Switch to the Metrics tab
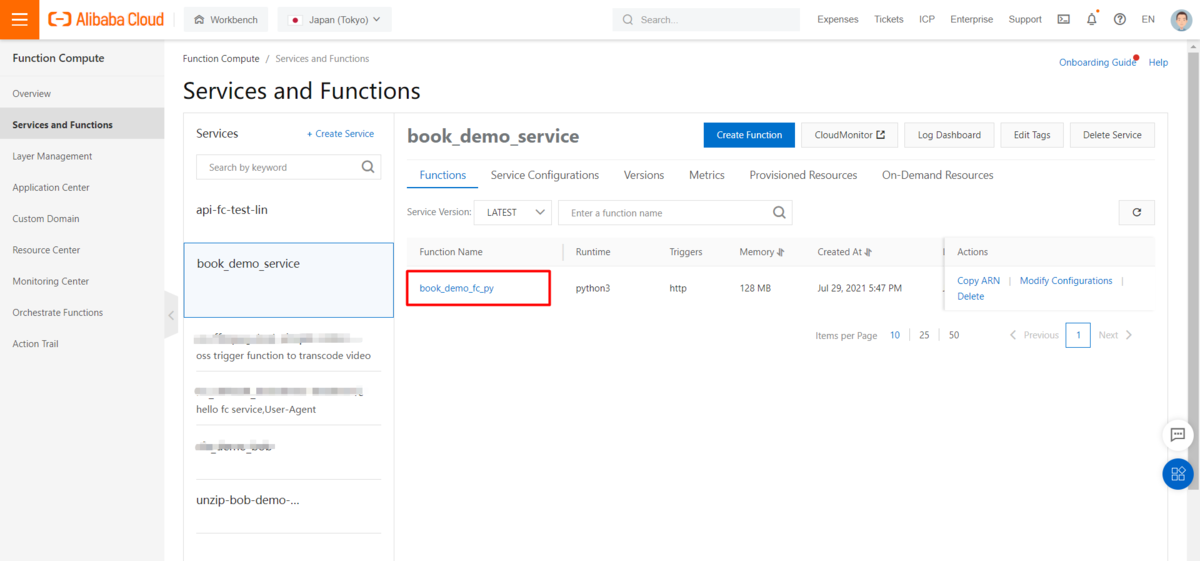1200x561 pixels. (x=707, y=175)
